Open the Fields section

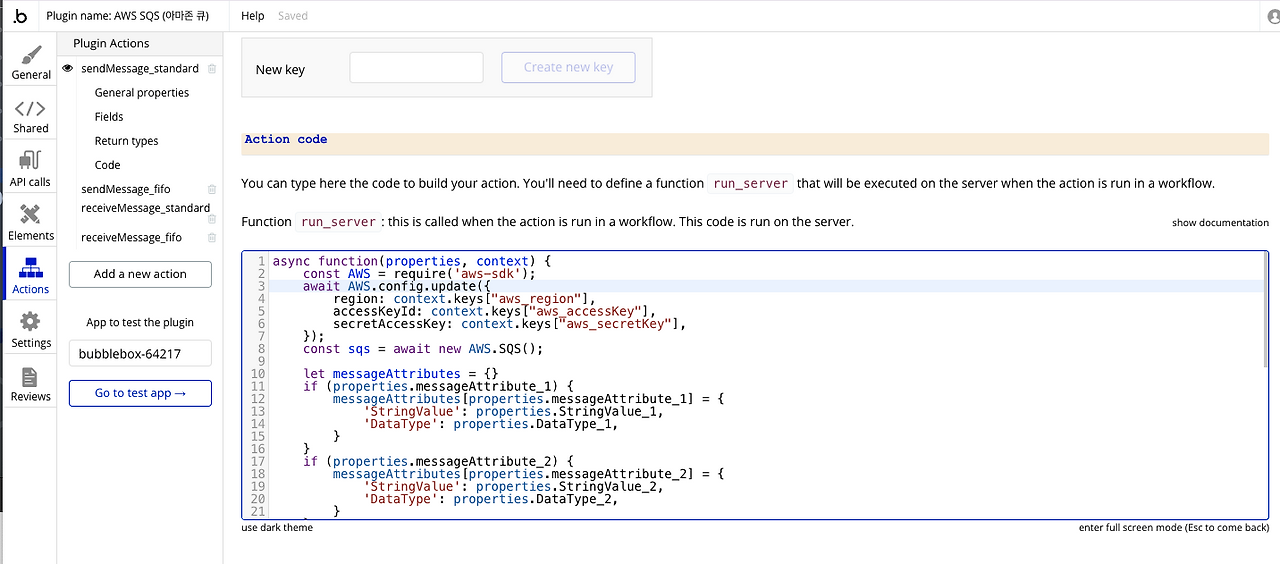coord(109,116)
